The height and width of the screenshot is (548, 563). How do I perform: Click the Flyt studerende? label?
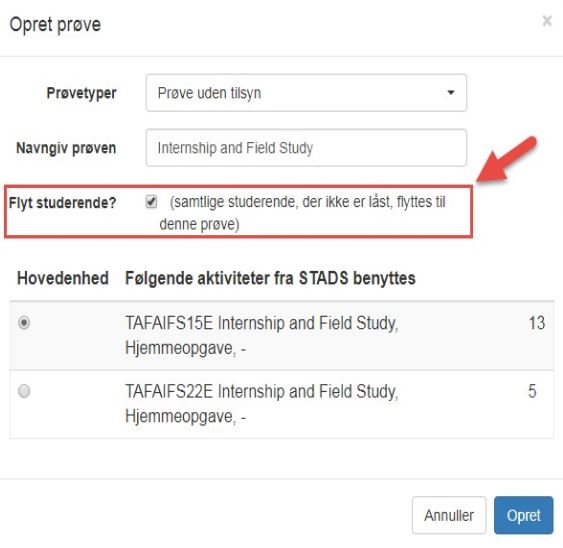point(62,203)
